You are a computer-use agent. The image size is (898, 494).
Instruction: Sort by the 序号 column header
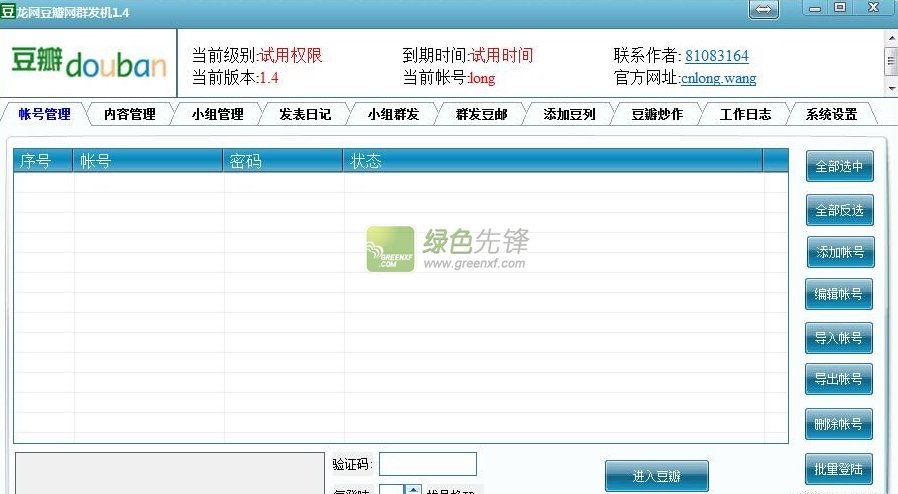click(43, 161)
